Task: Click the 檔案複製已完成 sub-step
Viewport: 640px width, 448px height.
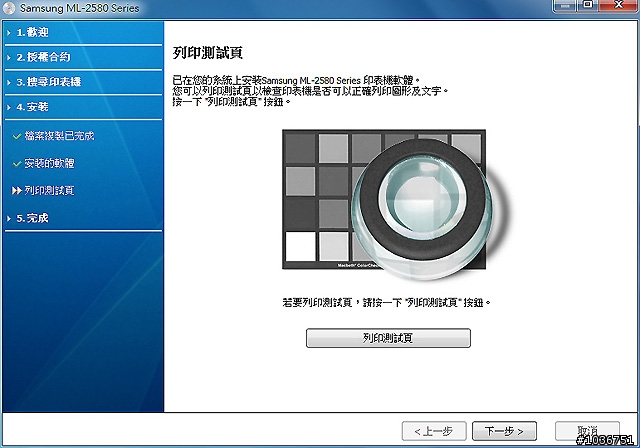Action: point(60,136)
